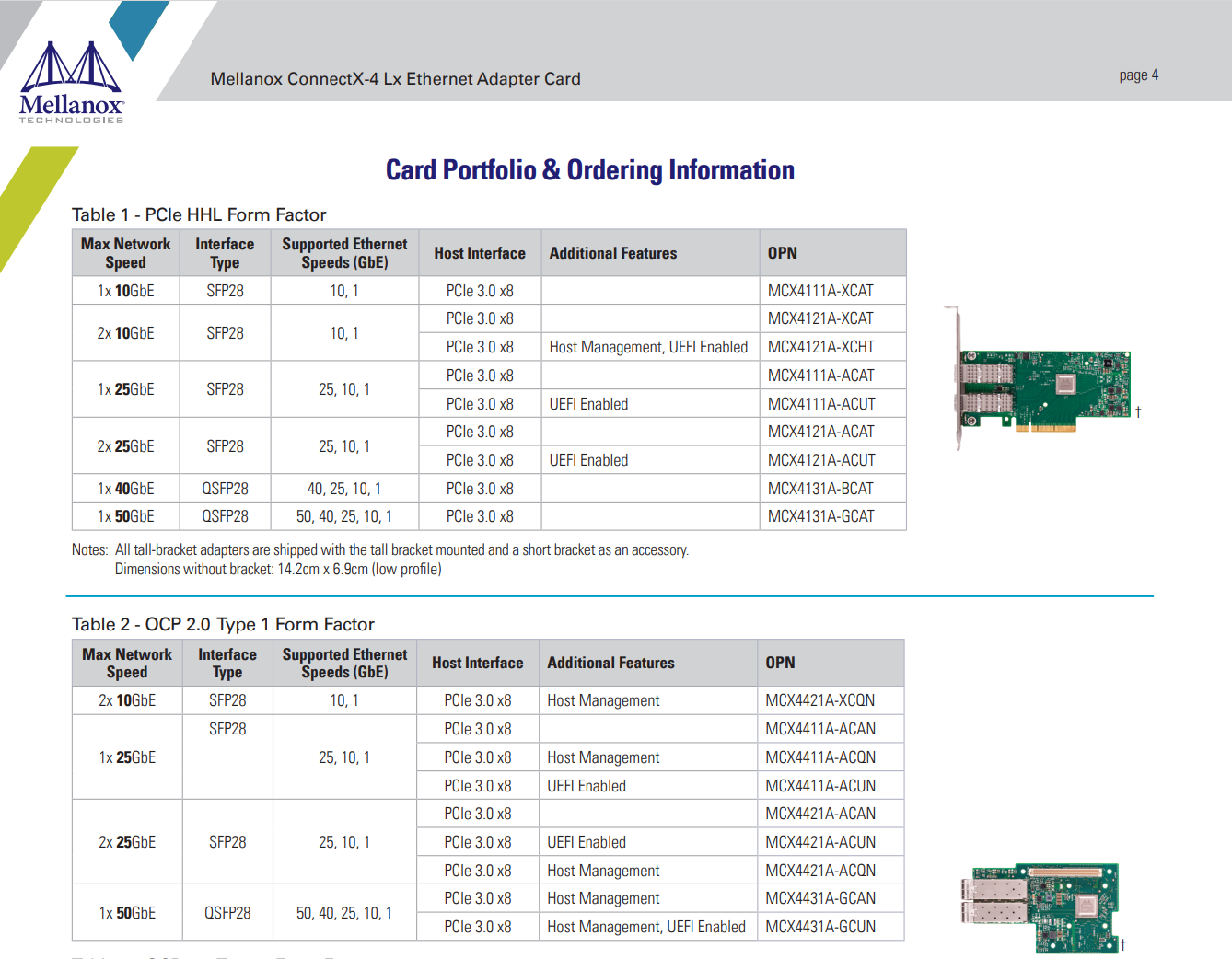Click the MCX4121A-XCHT ordering number
Image resolution: width=1232 pixels, height=959 pixels.
click(820, 347)
